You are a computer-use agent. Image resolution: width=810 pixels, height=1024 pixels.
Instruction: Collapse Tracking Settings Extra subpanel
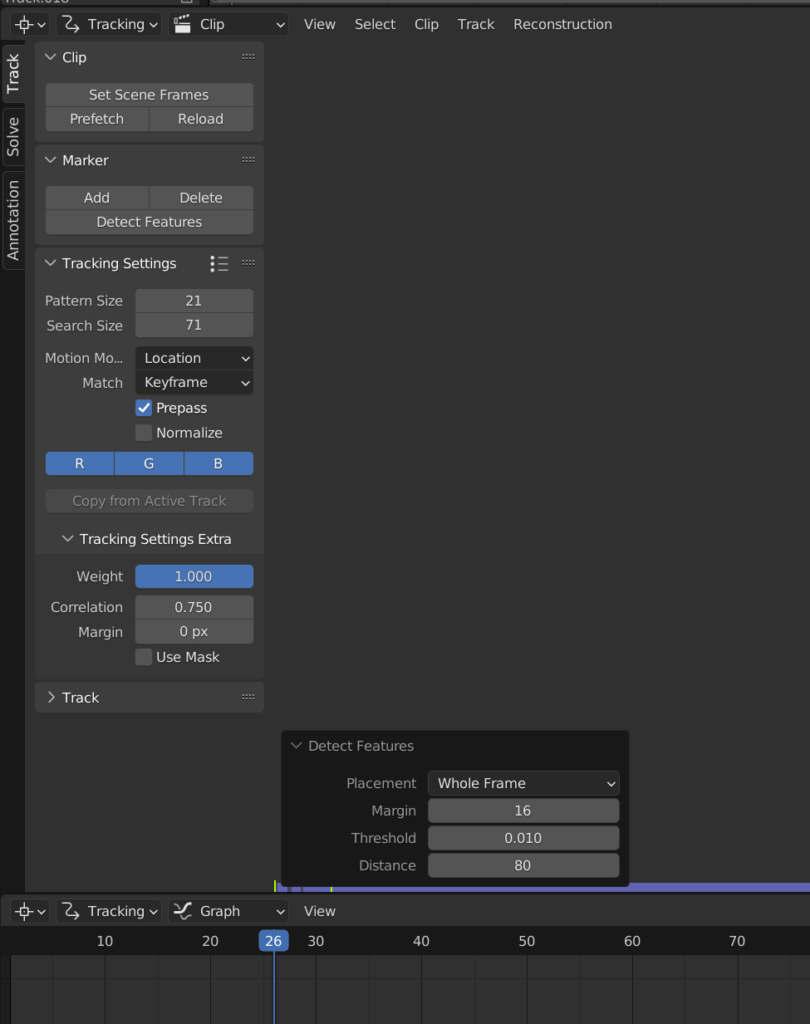click(x=67, y=539)
